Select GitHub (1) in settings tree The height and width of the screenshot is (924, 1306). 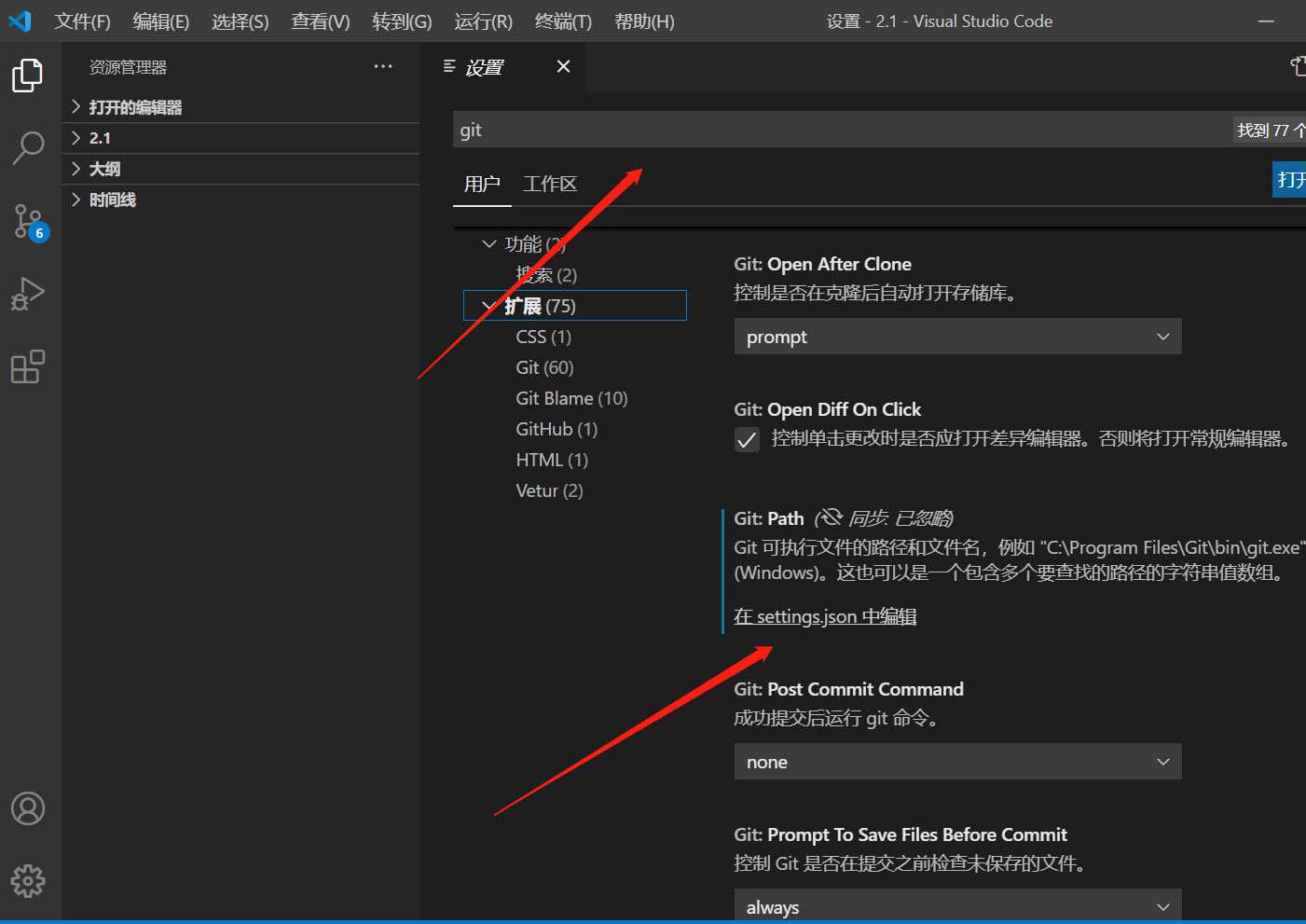(557, 429)
